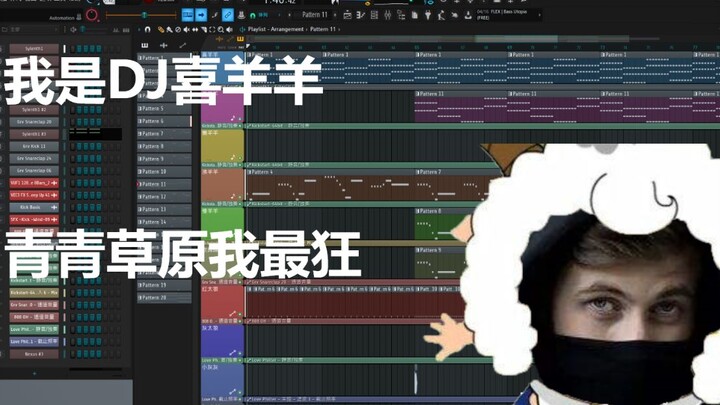
Task: Select the playlist Delete tool
Action: (178, 29)
